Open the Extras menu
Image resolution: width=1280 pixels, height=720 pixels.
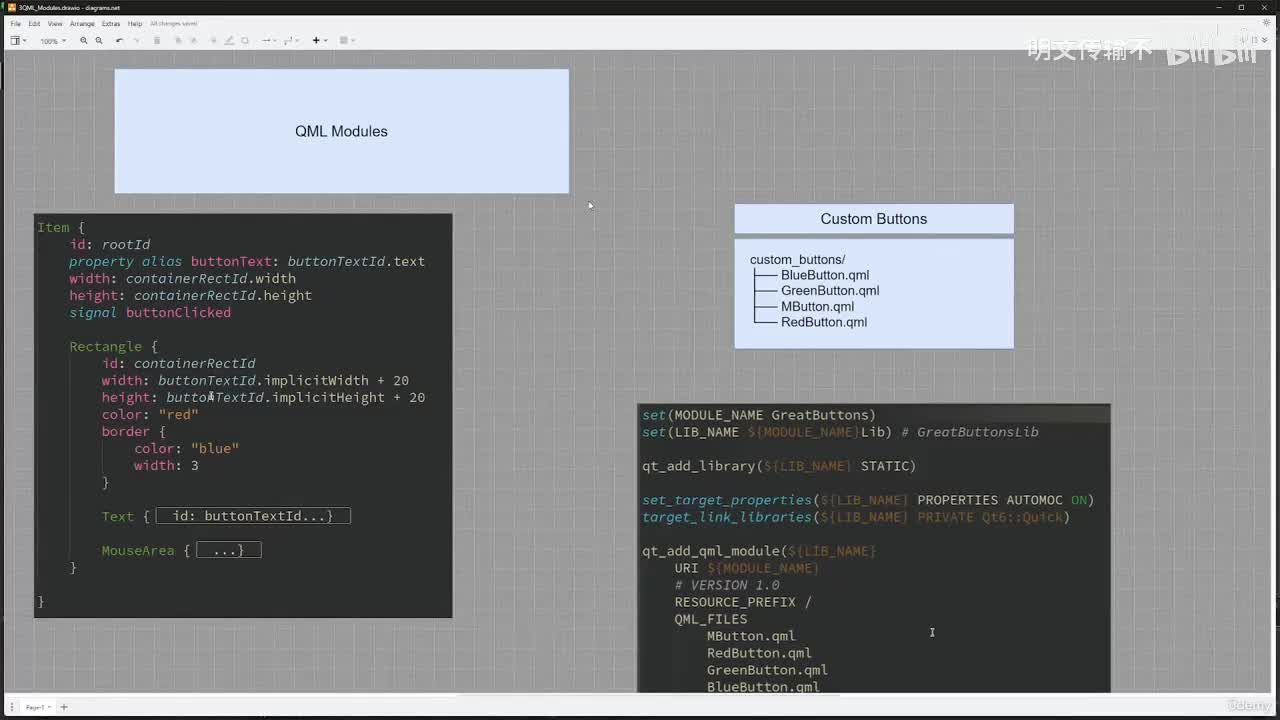click(x=110, y=24)
